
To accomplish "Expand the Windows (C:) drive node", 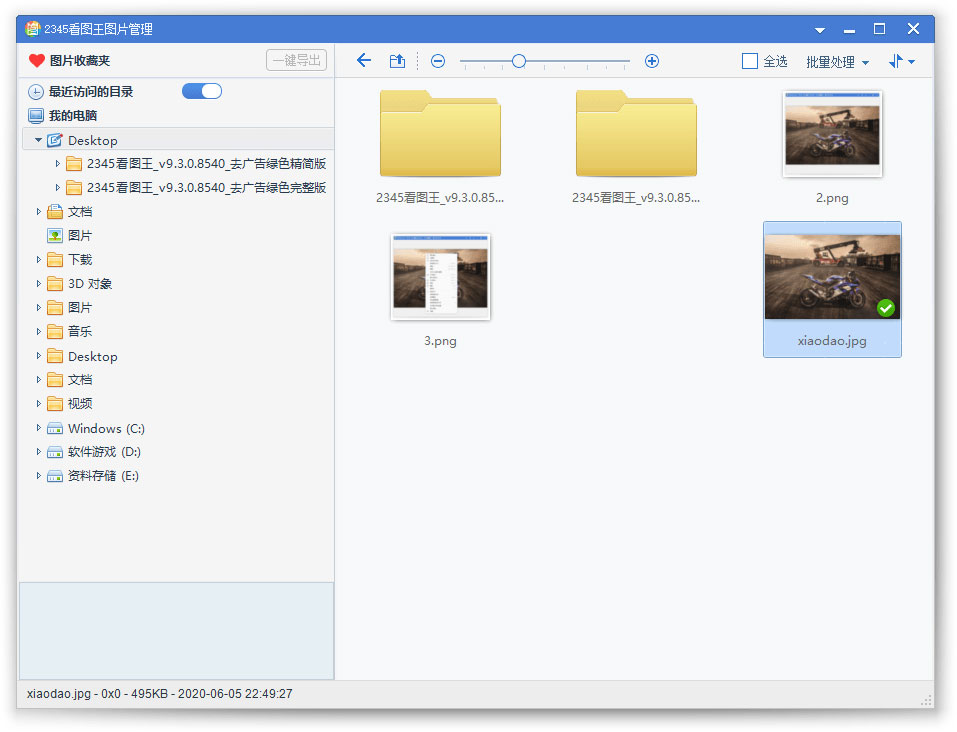I will click(x=38, y=428).
